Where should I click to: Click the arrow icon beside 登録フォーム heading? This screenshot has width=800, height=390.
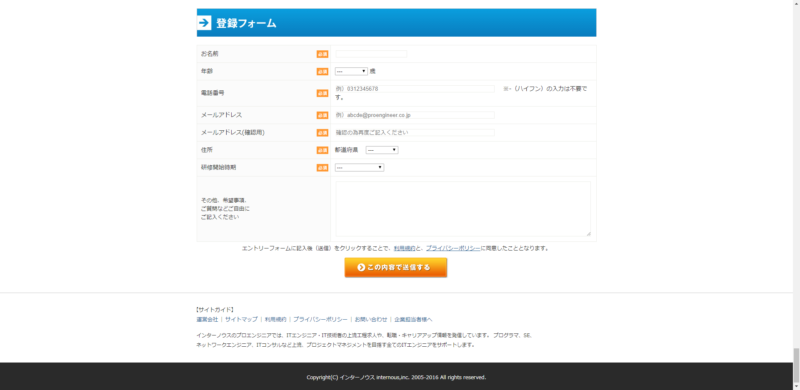pos(204,23)
